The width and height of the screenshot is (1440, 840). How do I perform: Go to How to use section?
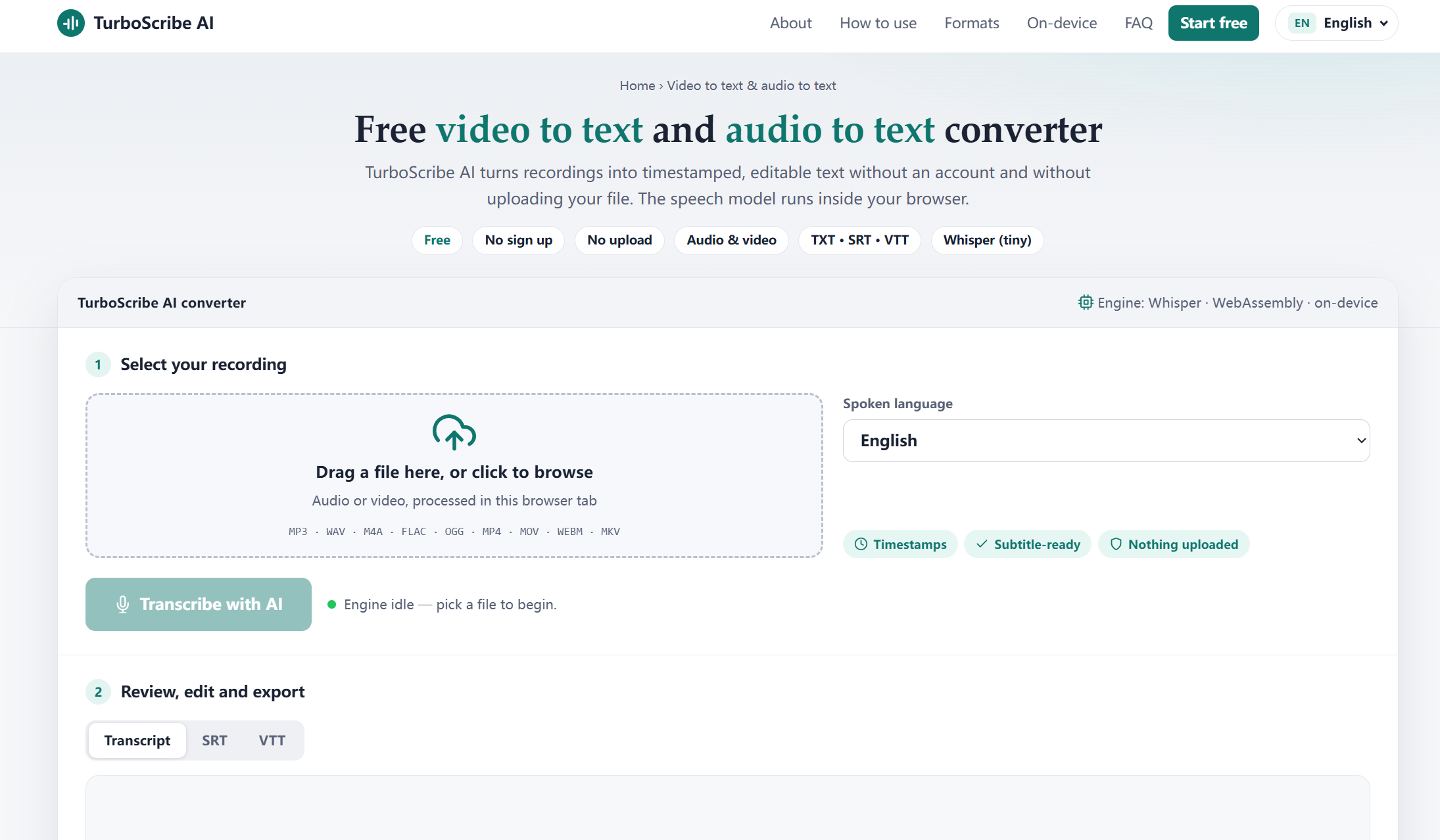click(878, 23)
